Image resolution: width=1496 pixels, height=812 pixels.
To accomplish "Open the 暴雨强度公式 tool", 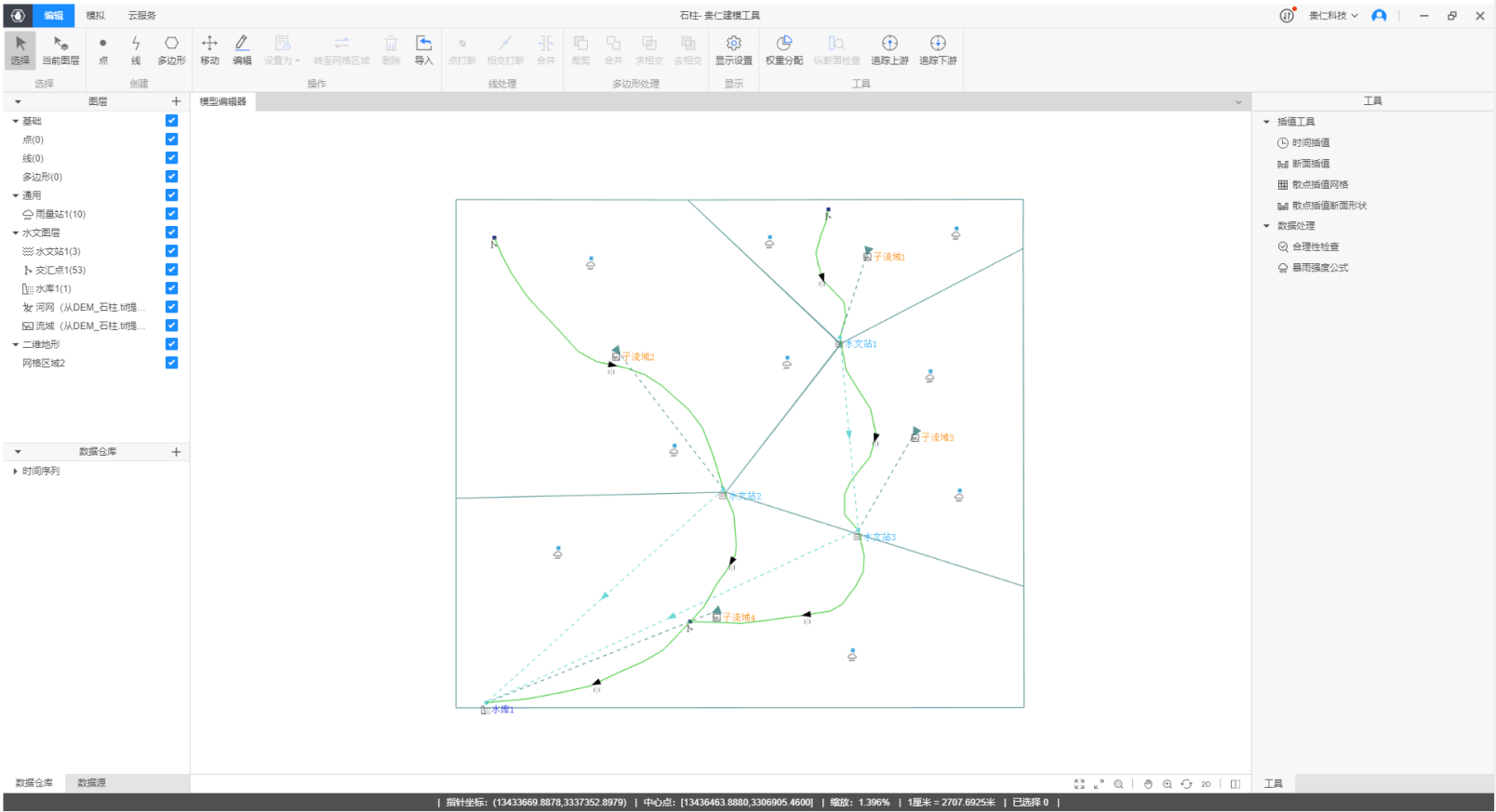I will pyautogui.click(x=1319, y=268).
